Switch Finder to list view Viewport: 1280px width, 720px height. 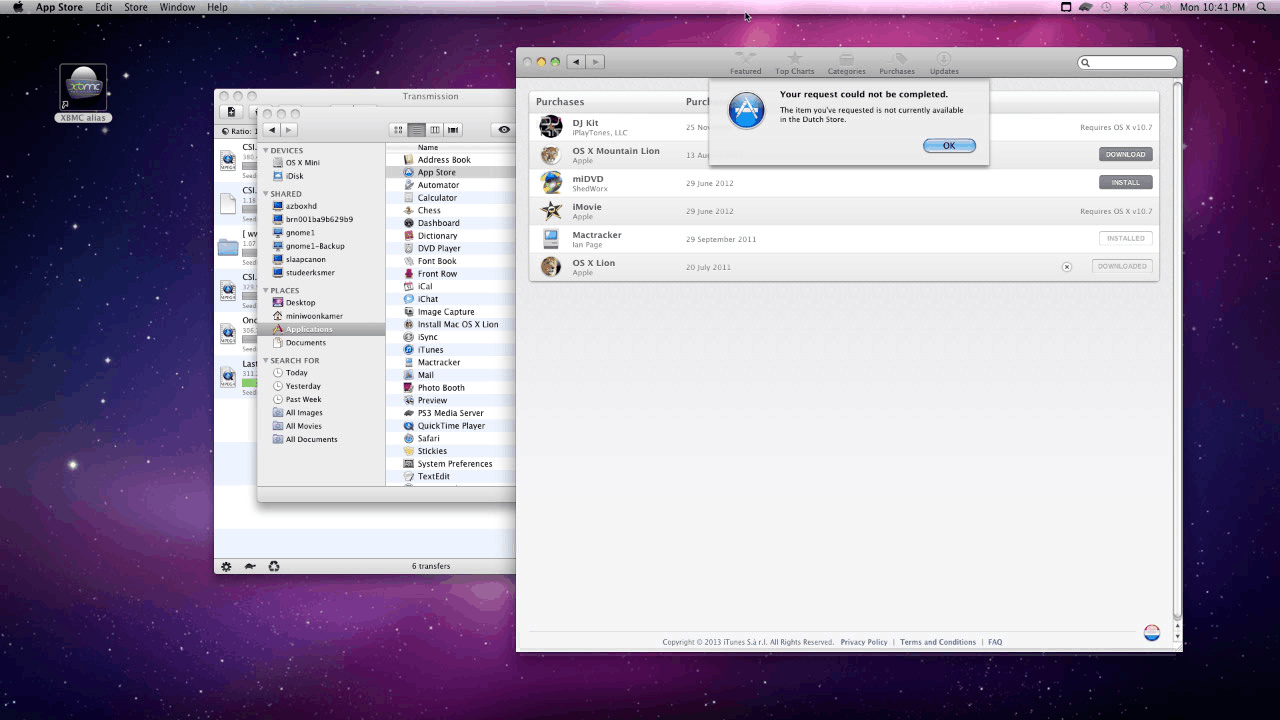pyautogui.click(x=416, y=130)
